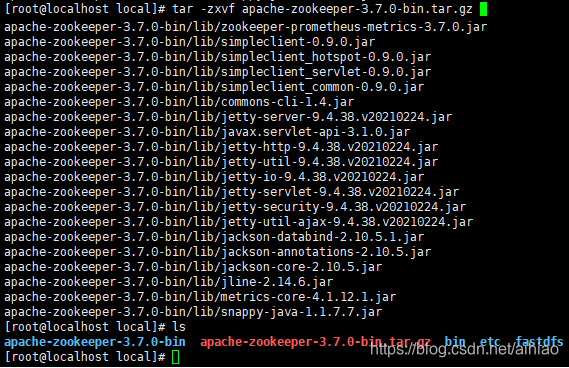
Task: Select the jetty-util-ajax-9.4.38.v20210224.jar line
Action: click(x=238, y=222)
